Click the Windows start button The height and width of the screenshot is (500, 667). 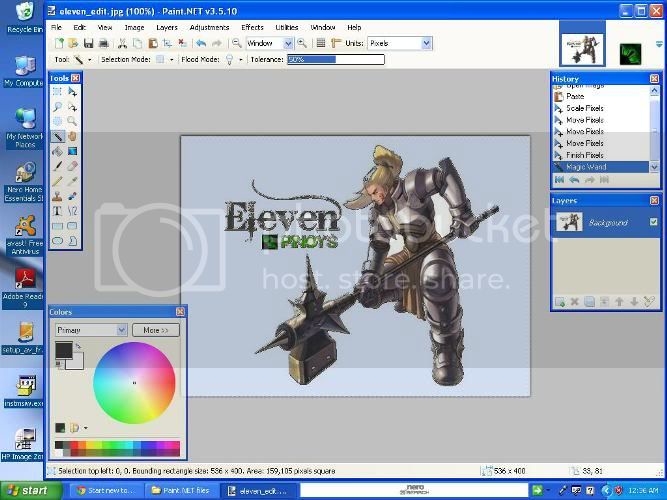click(30, 490)
